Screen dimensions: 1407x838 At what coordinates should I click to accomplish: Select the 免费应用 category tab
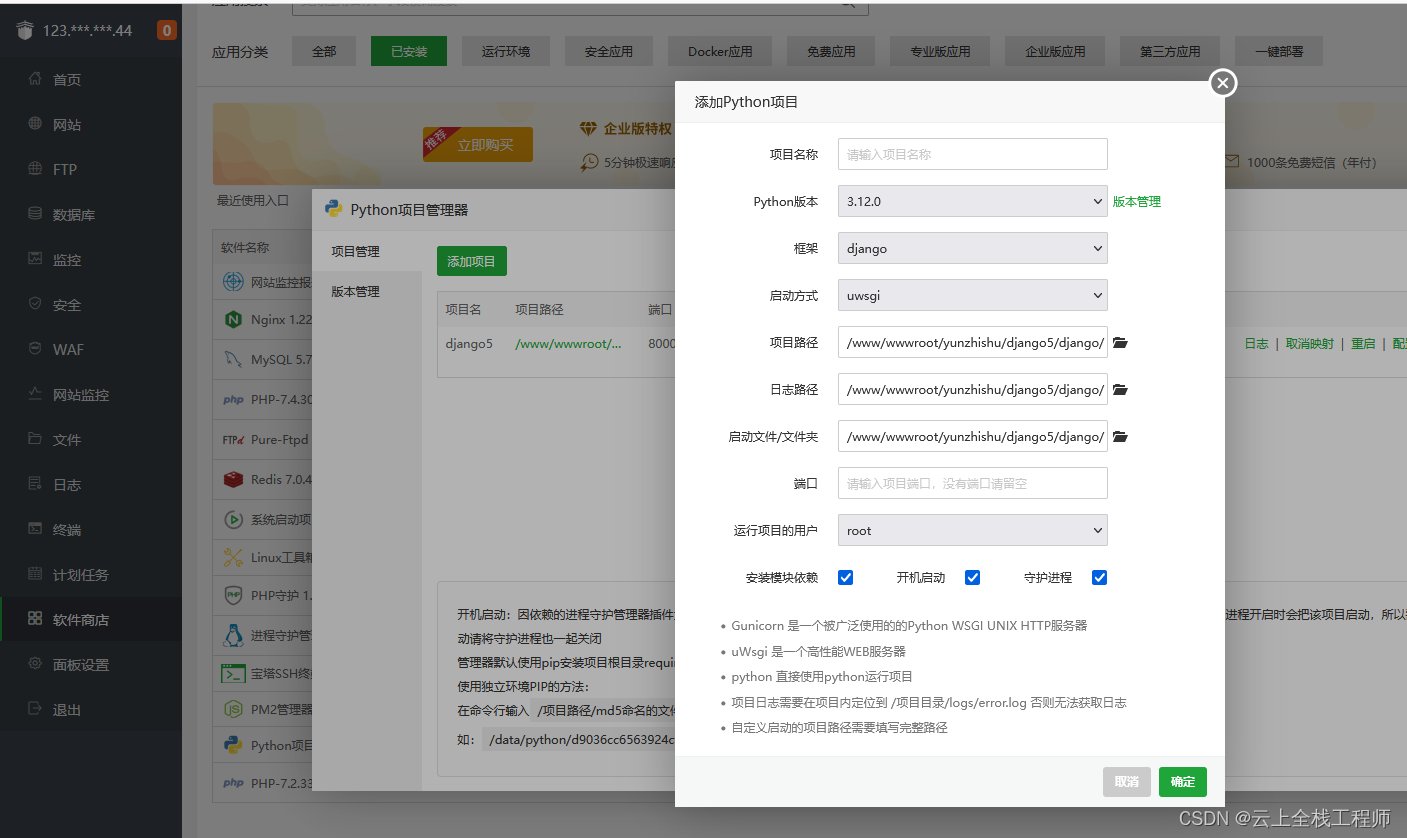[x=831, y=51]
